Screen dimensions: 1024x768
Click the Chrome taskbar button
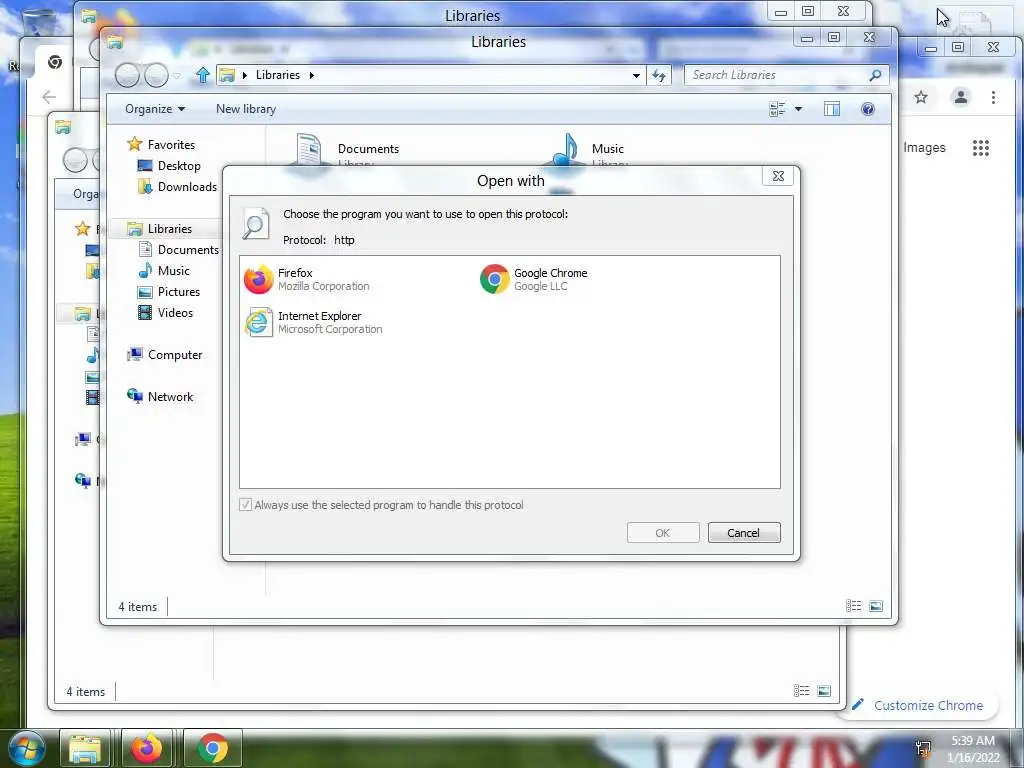point(213,748)
